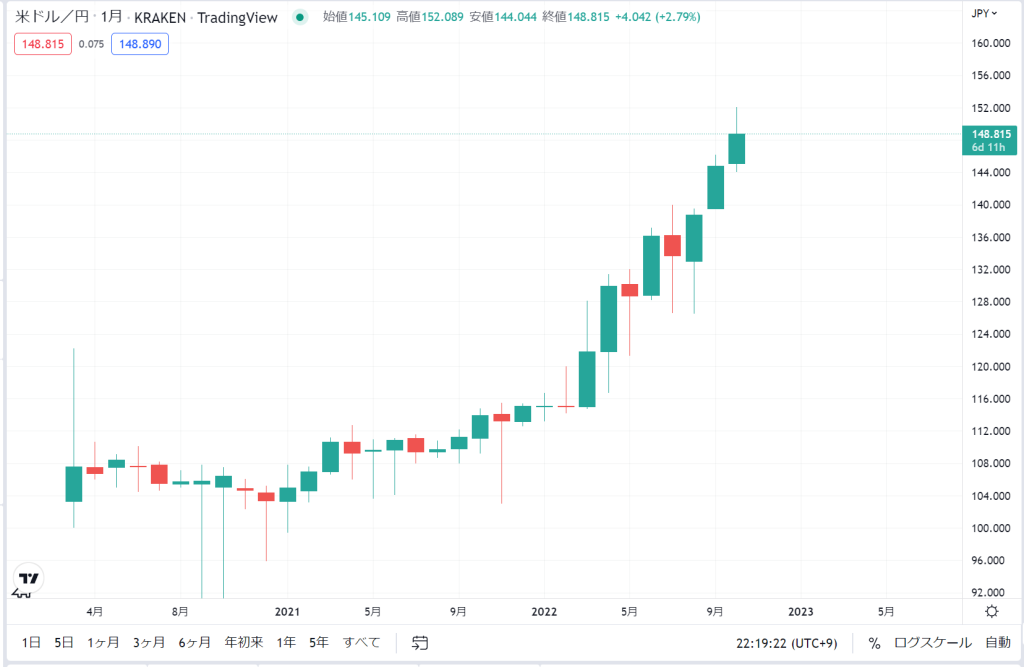The image size is (1024, 667).
Task: Toggle 自動 auto scale
Action: point(997,642)
